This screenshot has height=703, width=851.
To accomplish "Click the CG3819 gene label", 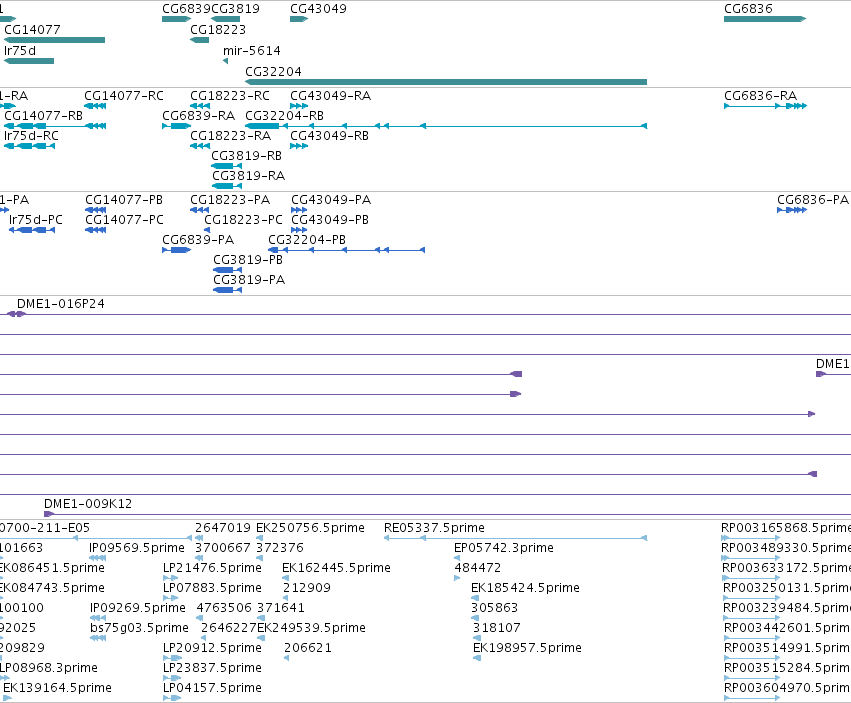I will (235, 9).
